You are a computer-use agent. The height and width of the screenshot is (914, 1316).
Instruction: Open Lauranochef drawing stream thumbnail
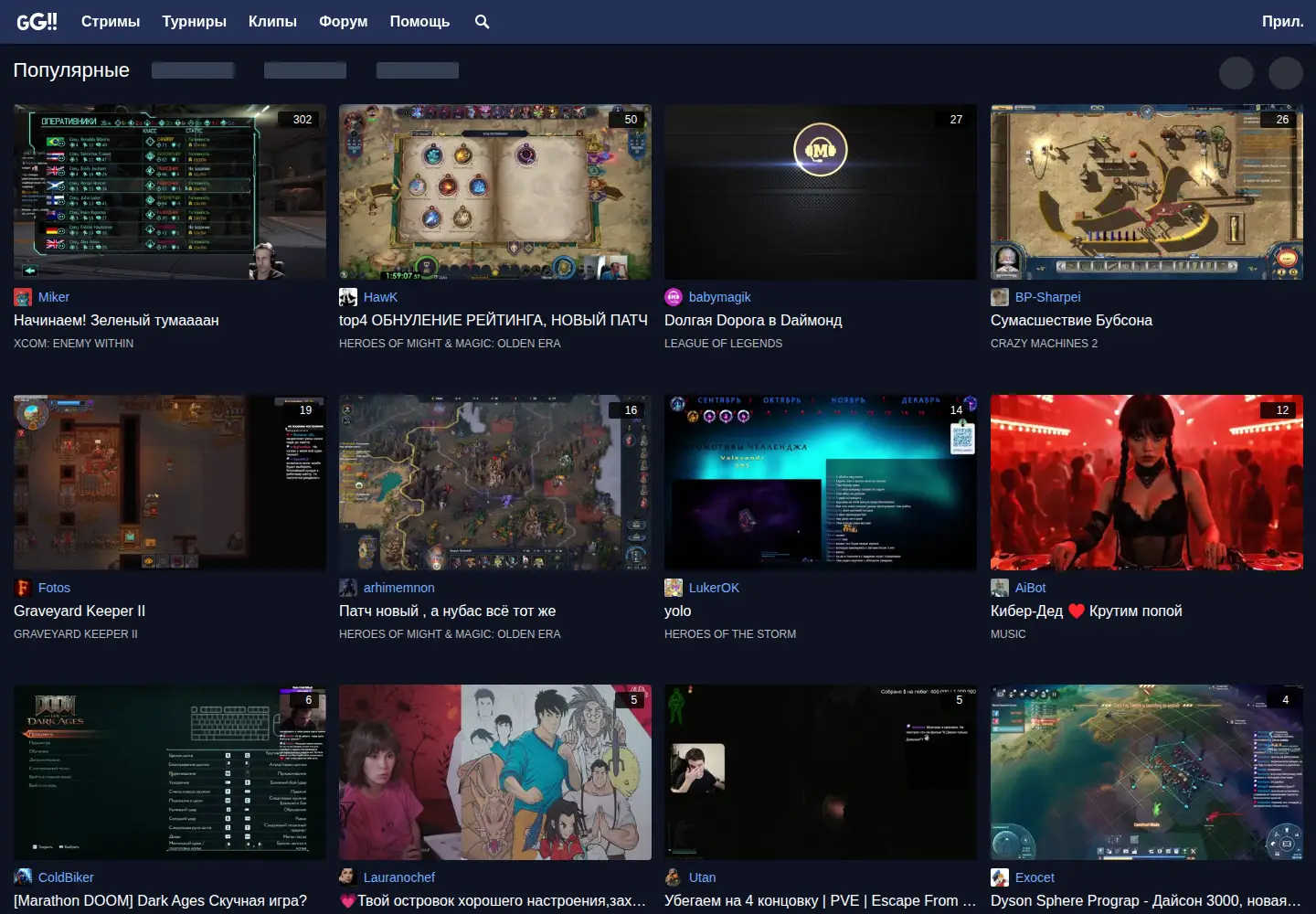495,772
